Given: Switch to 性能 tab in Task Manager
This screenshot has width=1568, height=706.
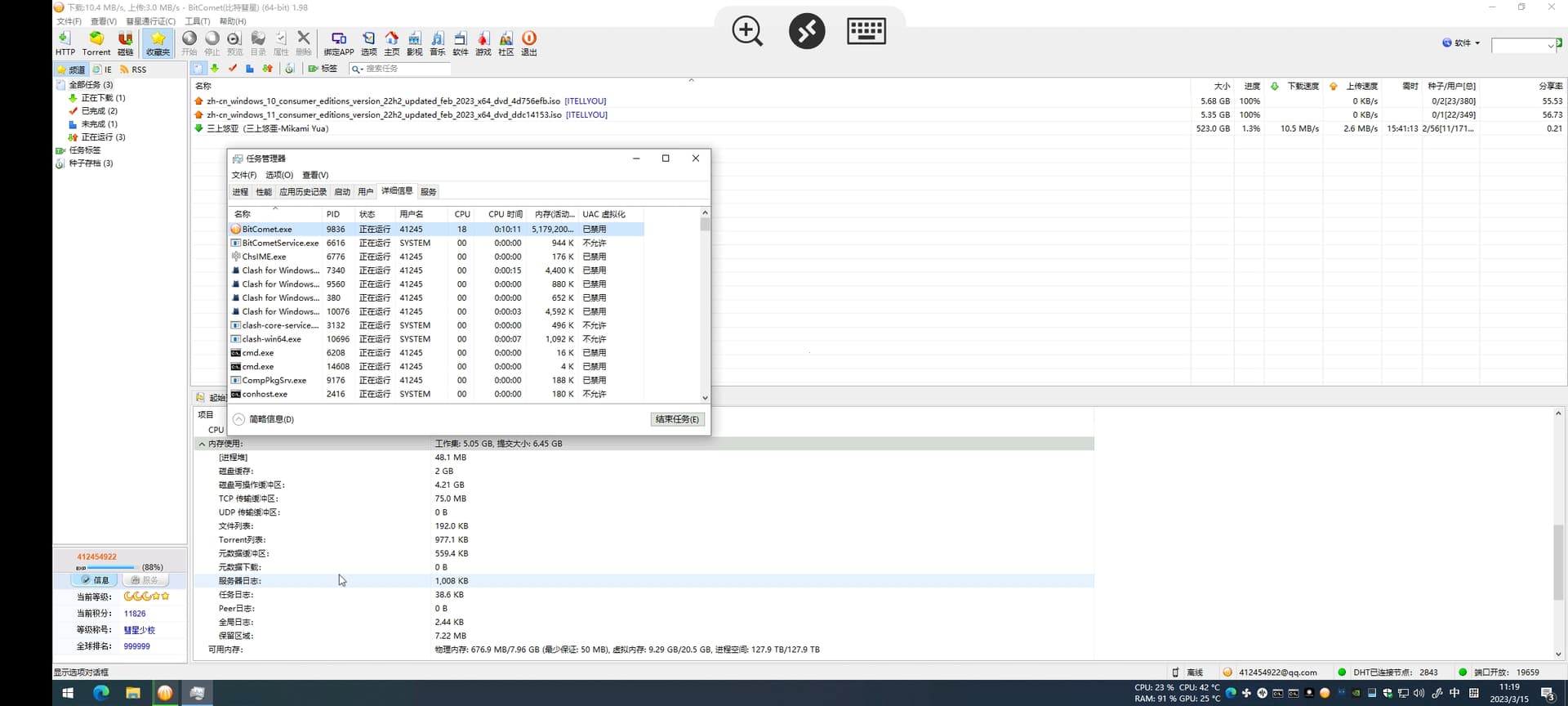Looking at the screenshot, I should click(264, 192).
